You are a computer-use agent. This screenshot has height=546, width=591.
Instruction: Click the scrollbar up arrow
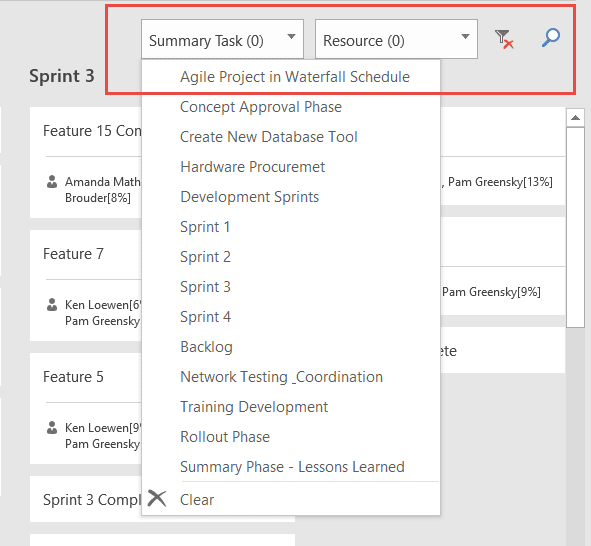575,118
